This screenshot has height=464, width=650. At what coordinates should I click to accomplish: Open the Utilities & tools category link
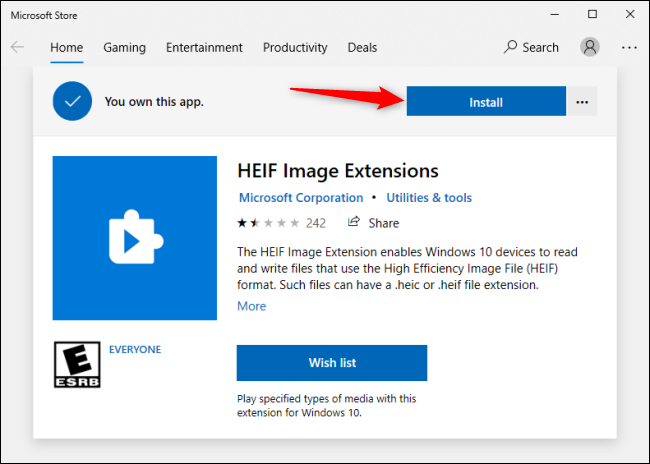(429, 198)
